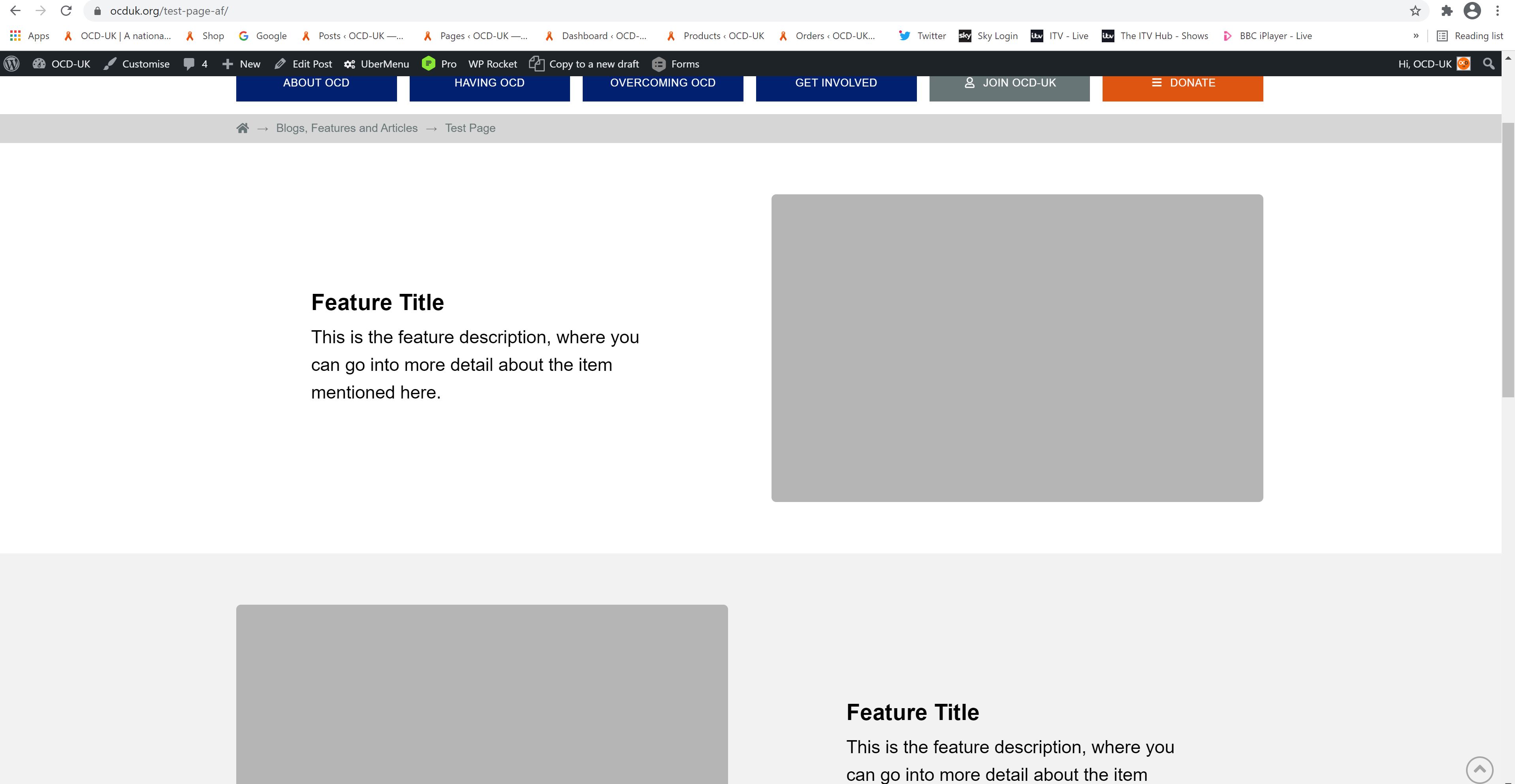Open the comments bubble showing 4

(195, 64)
